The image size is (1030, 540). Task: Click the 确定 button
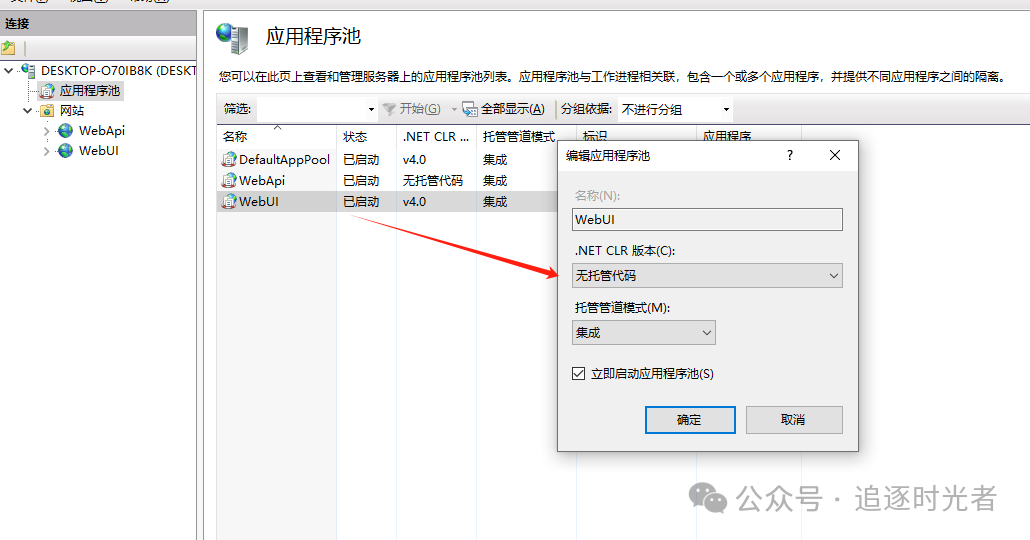click(690, 420)
